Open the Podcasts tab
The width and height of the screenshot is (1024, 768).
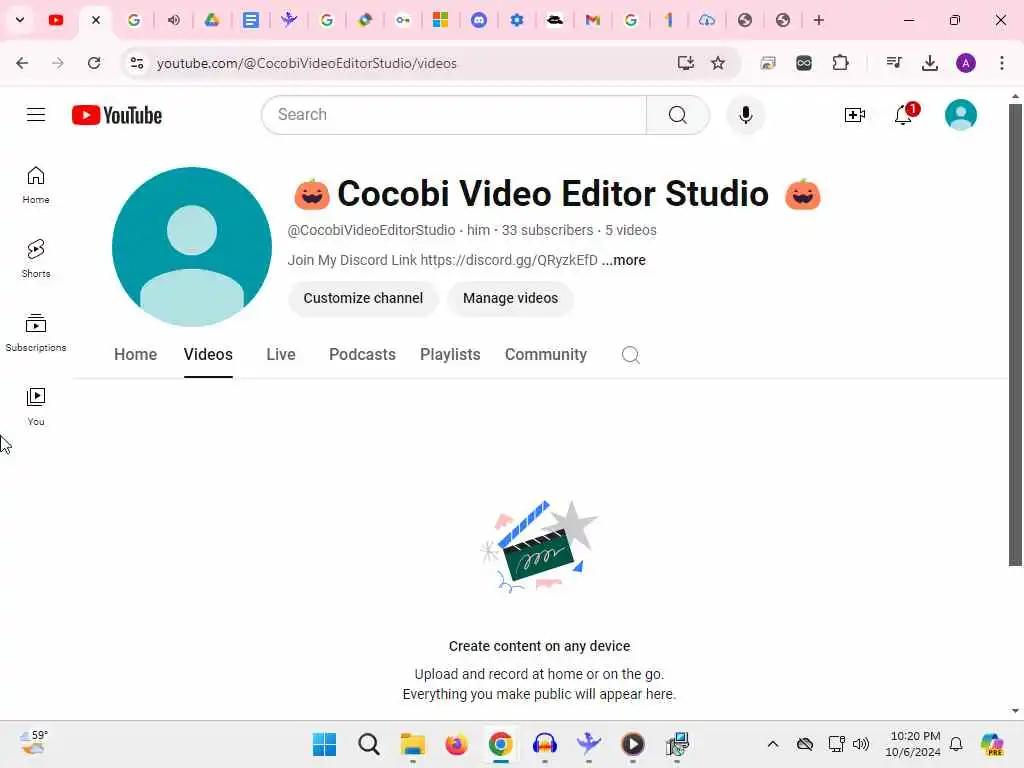(x=362, y=355)
